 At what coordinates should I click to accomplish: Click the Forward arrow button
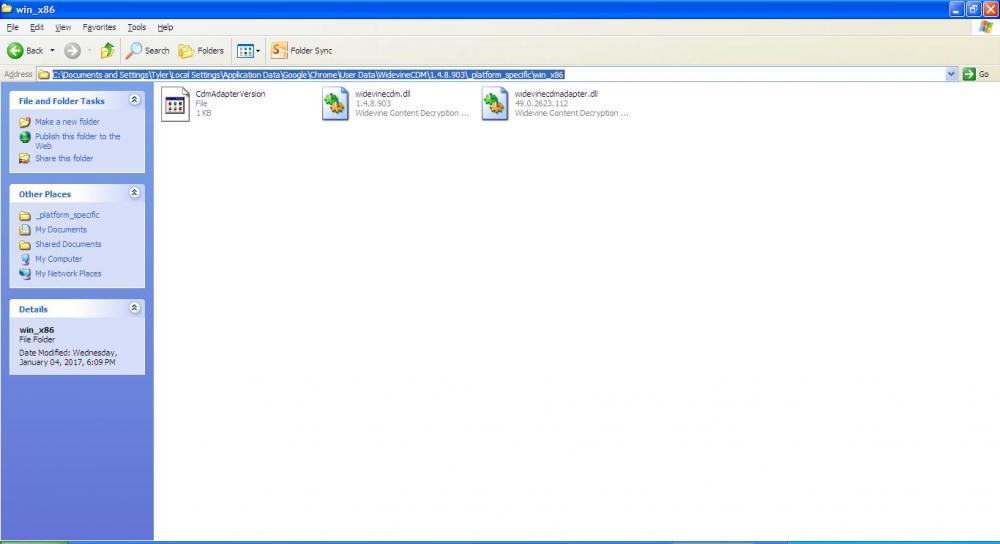click(x=72, y=50)
